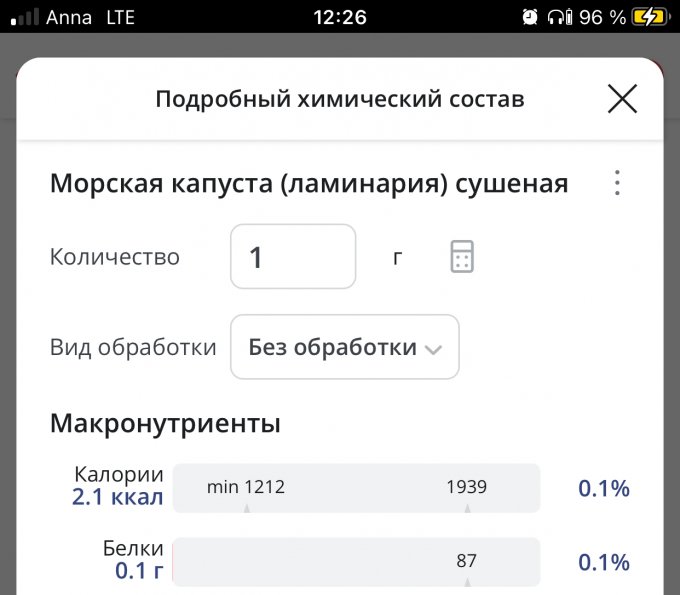Viewport: 680px width, 595px height.
Task: Click the protein range bar
Action: 356,562
